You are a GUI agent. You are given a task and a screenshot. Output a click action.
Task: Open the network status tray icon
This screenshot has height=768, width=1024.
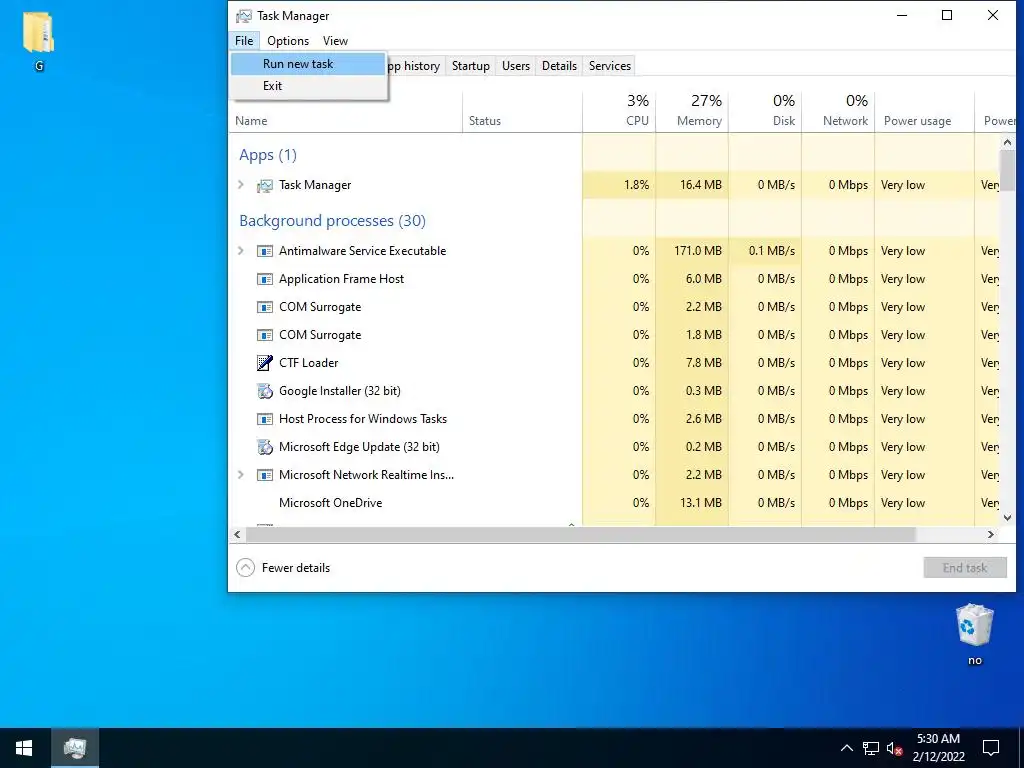click(871, 748)
